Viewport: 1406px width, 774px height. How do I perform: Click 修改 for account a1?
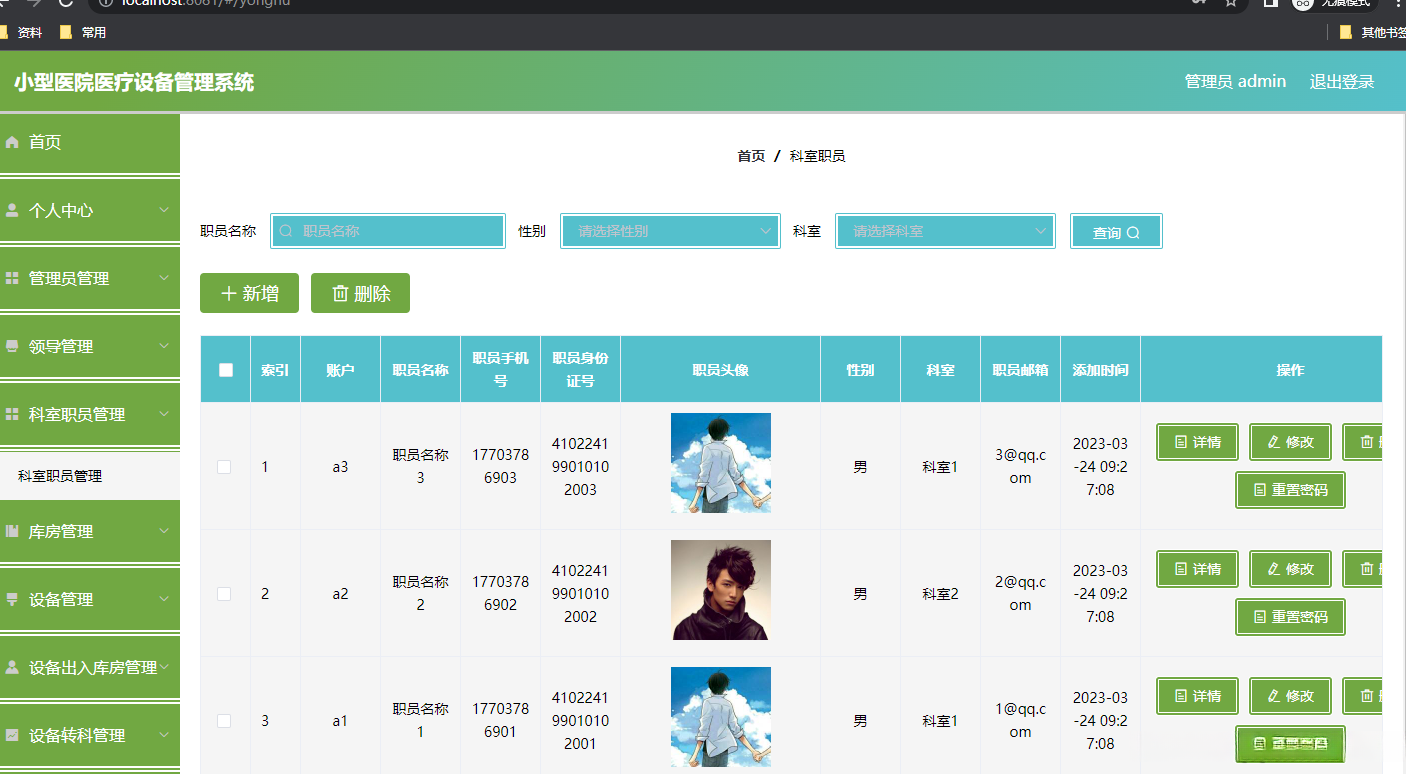point(1290,696)
